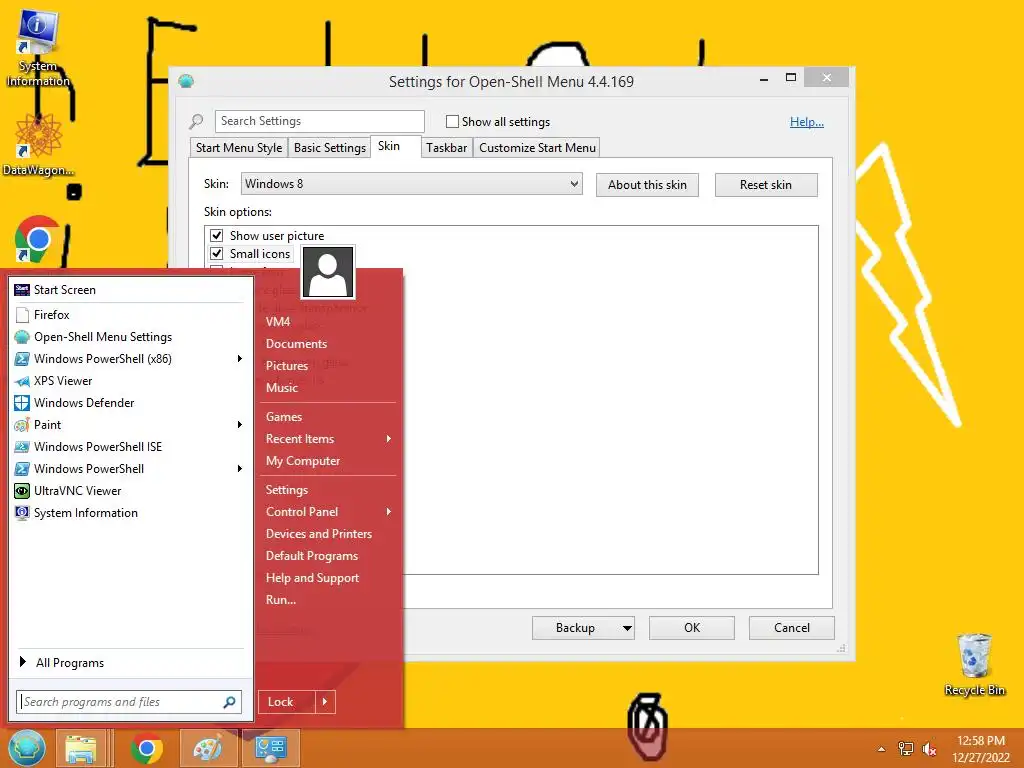Click the network tray icon
Screen dimensions: 1024x768
click(x=905, y=749)
